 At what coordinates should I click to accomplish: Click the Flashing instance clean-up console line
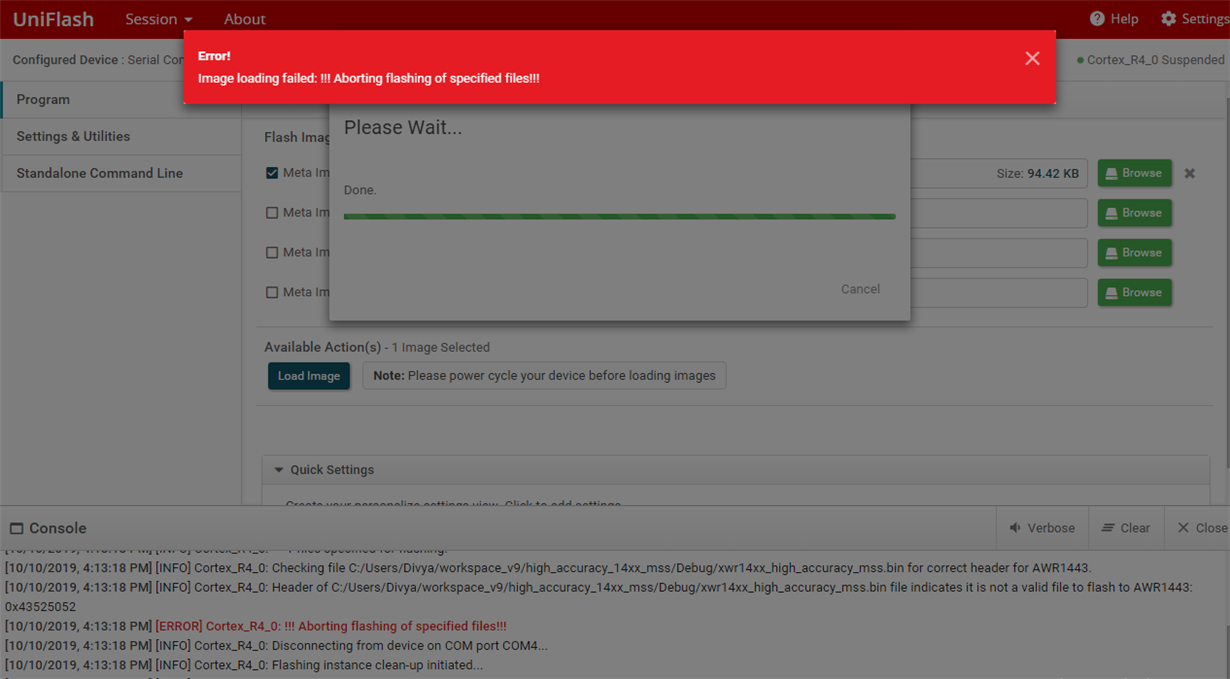[244, 665]
